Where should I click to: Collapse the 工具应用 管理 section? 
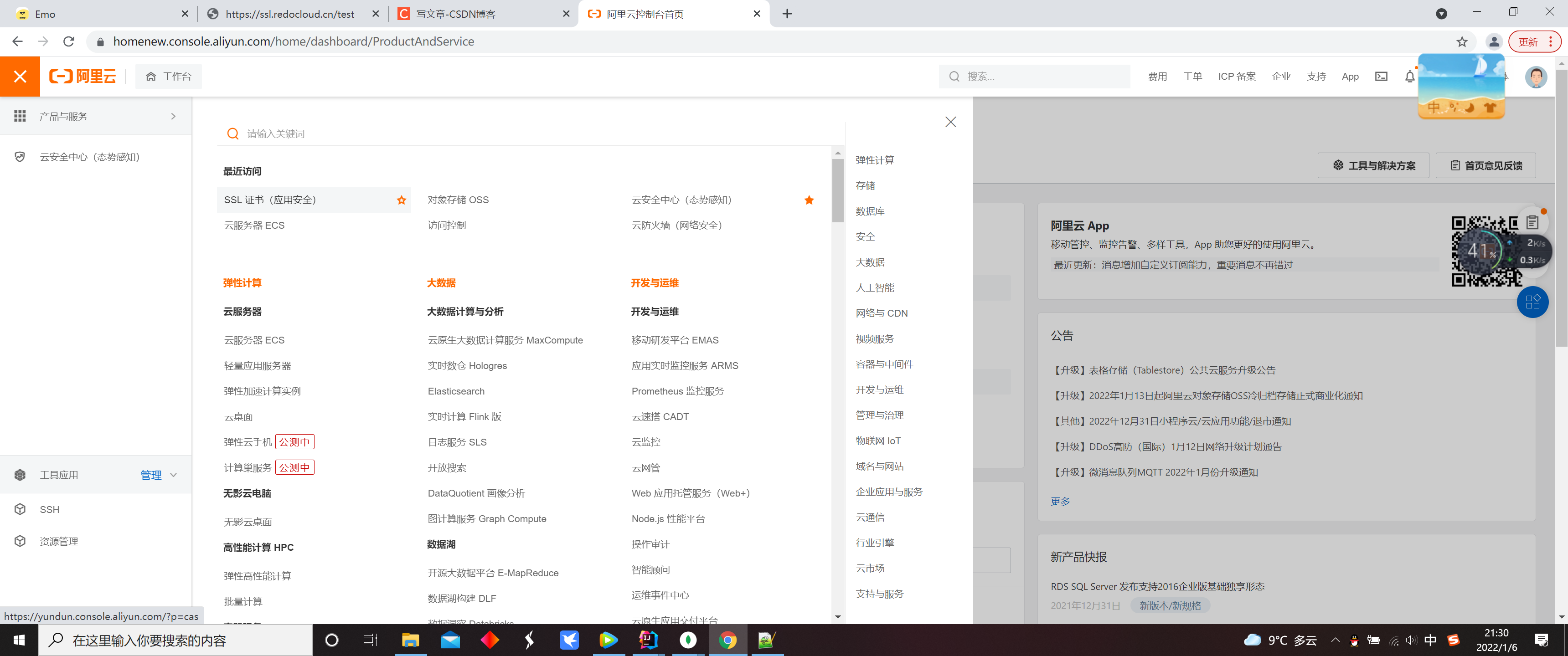174,475
